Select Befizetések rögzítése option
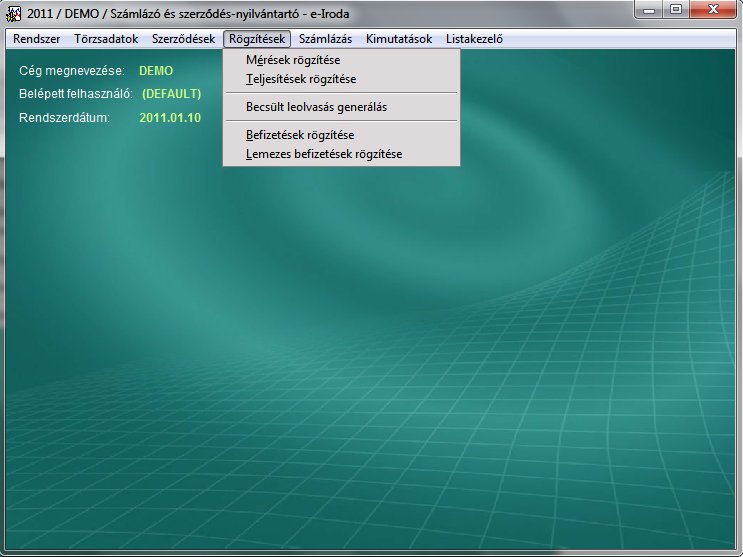The width and height of the screenshot is (743, 557). 300,134
